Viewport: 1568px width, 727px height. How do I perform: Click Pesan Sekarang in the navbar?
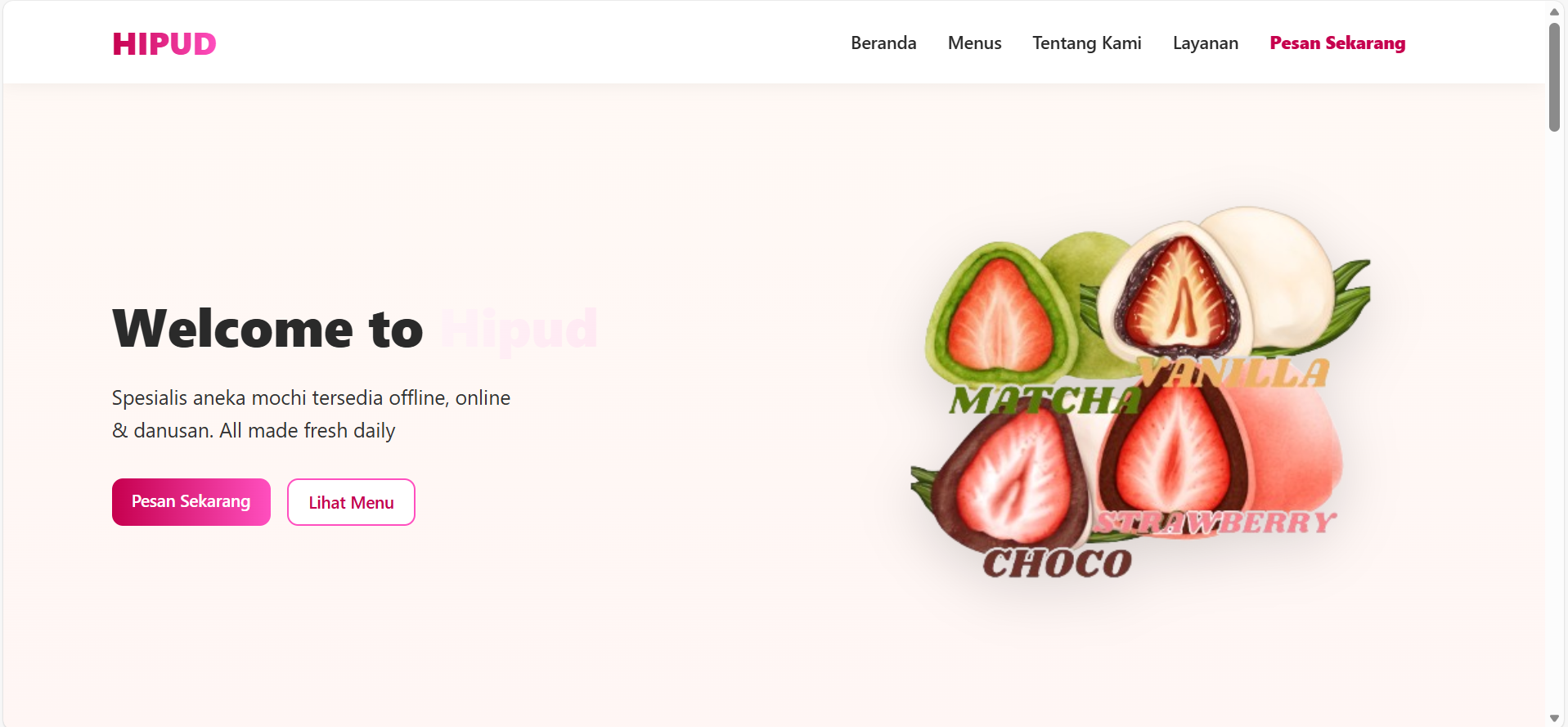pos(1337,43)
